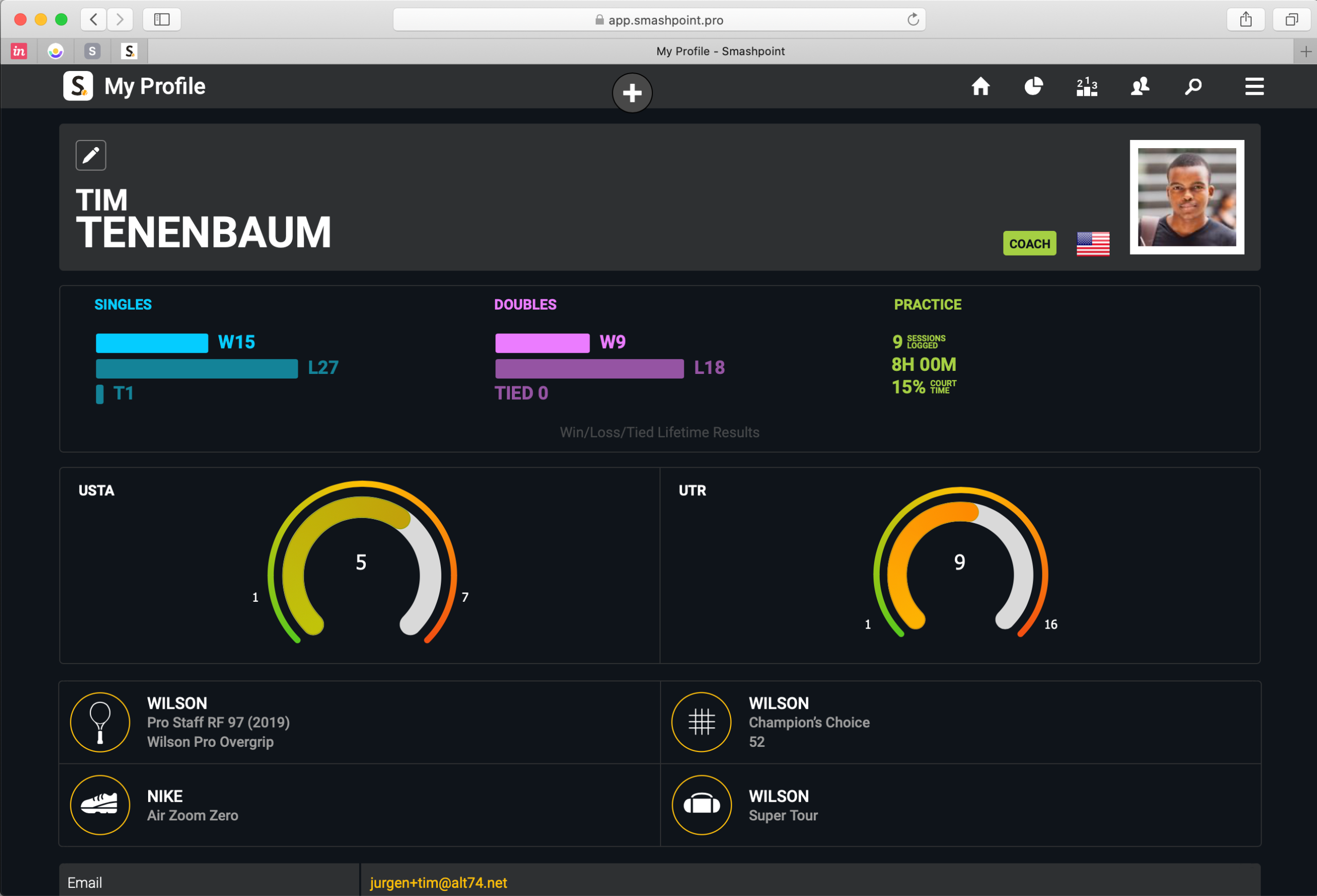Click the pencil edit profile icon

pos(91,155)
